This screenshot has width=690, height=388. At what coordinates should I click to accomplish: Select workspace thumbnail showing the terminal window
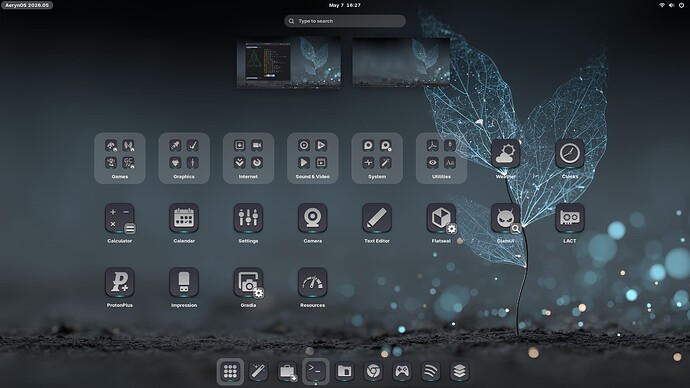point(289,62)
